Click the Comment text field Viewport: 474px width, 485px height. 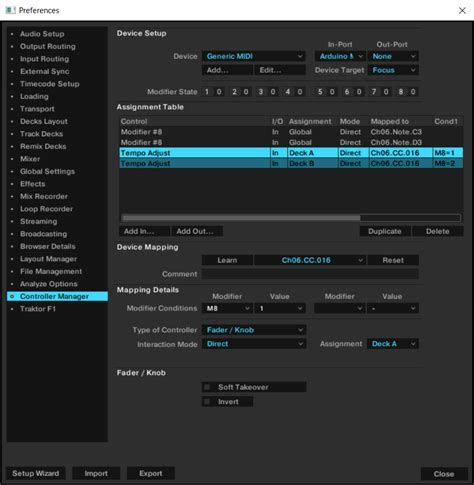[x=310, y=274]
